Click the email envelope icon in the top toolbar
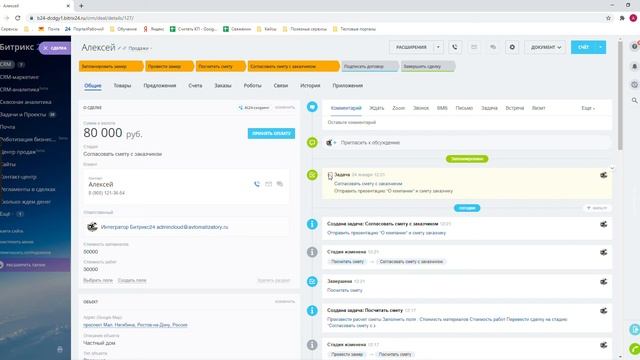 [x=474, y=47]
